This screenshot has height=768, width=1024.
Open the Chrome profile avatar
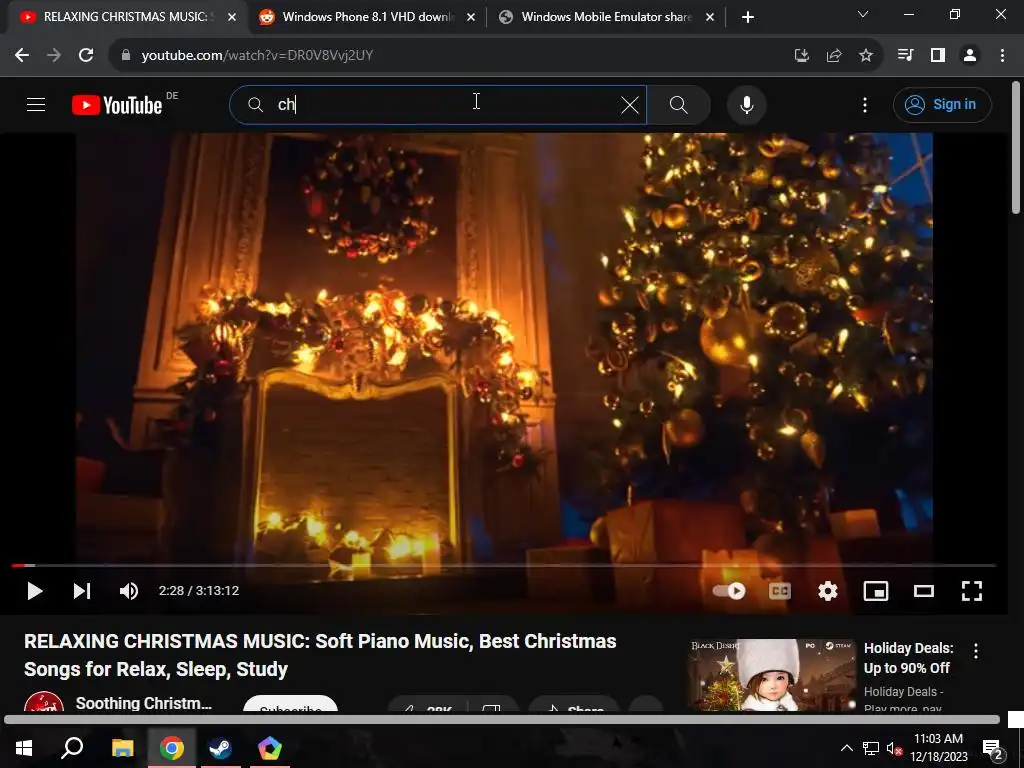click(x=970, y=56)
